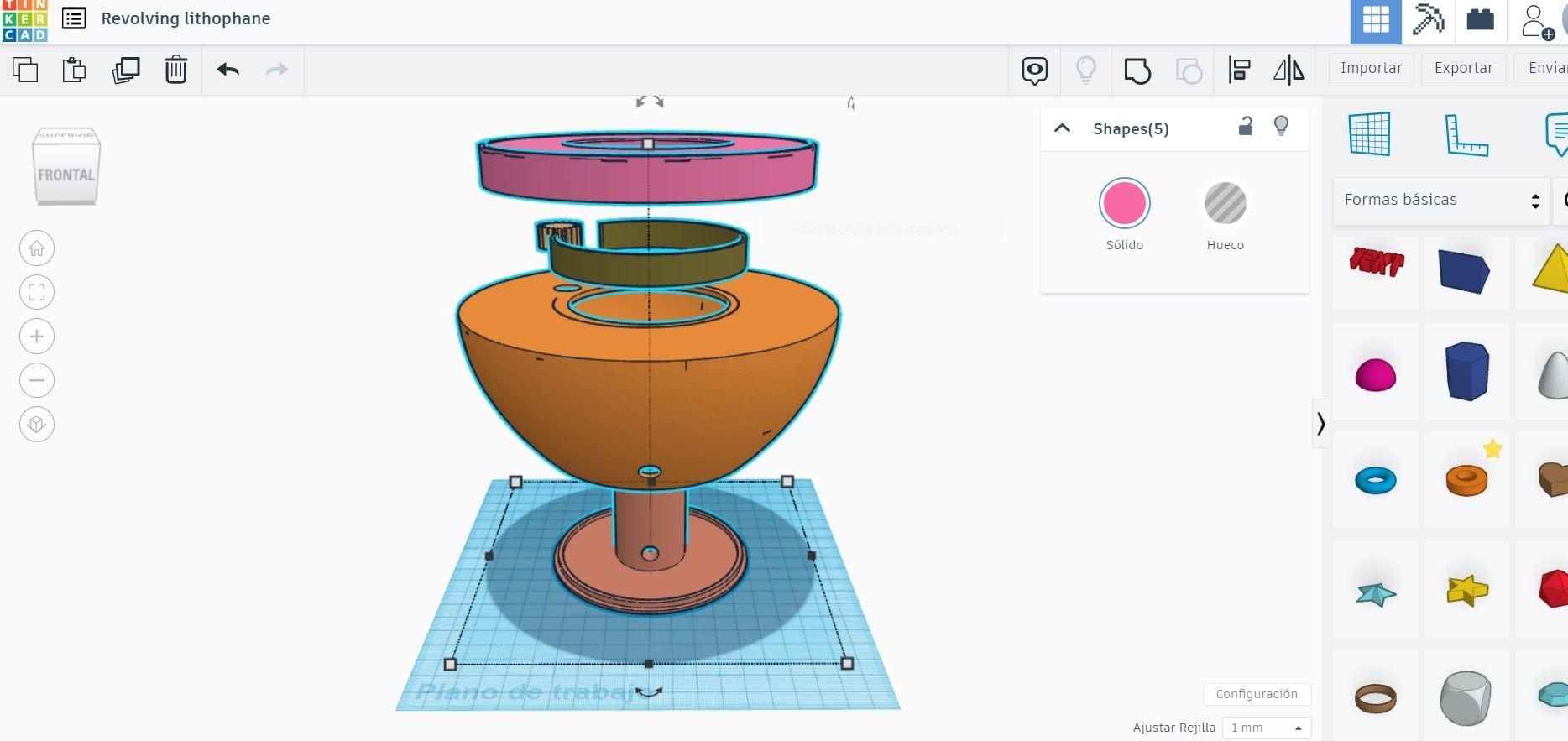The image size is (1568, 741).
Task: Pick the gray paraboloid shape
Action: coord(1554,373)
